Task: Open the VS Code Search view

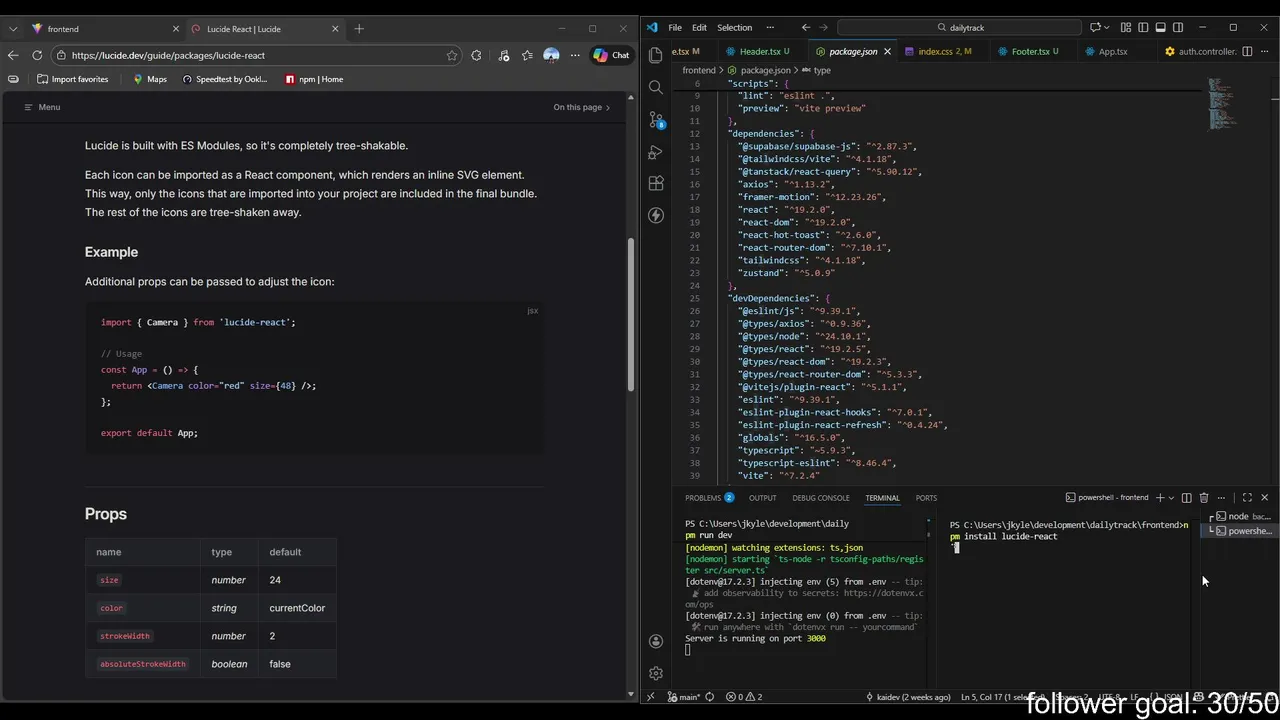Action: coord(656,87)
